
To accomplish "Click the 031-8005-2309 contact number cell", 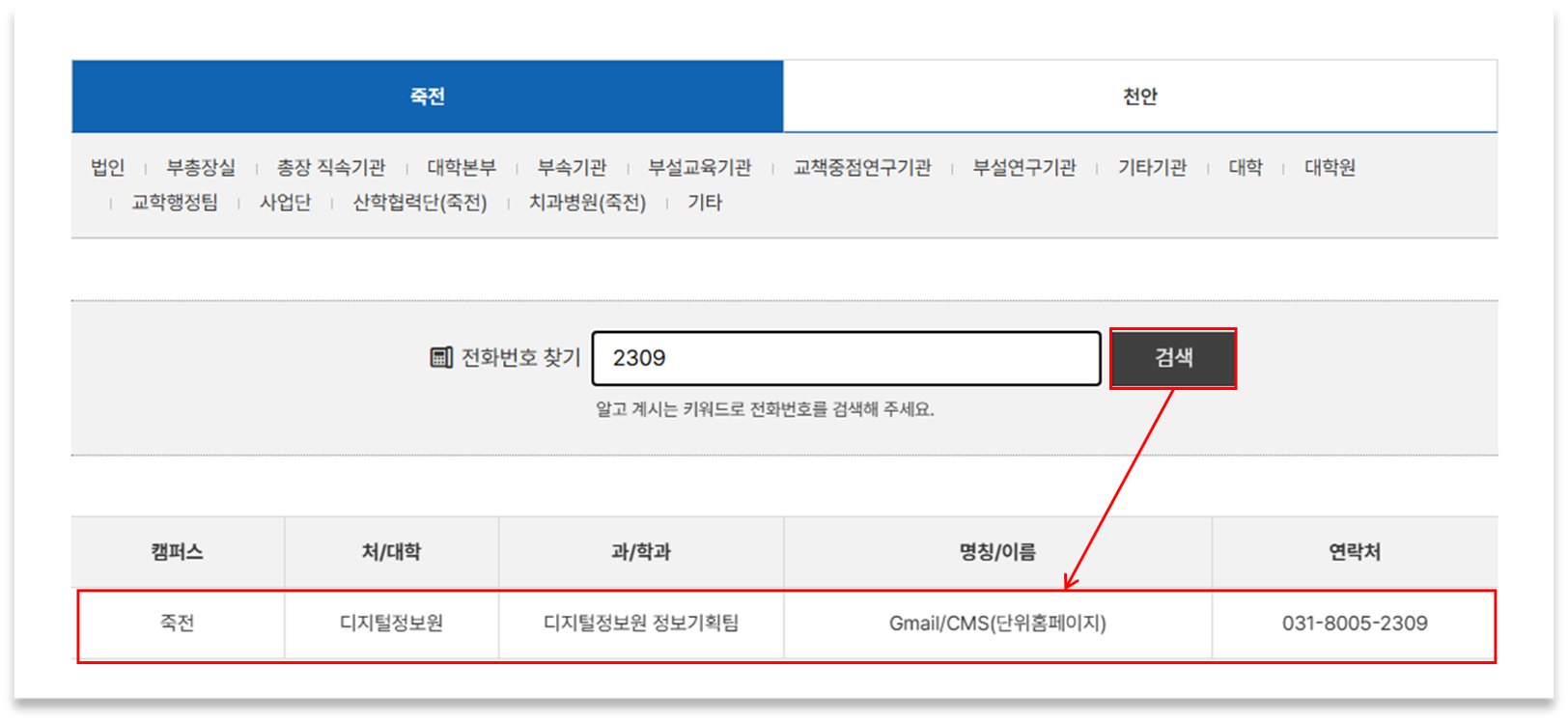I will [1354, 624].
